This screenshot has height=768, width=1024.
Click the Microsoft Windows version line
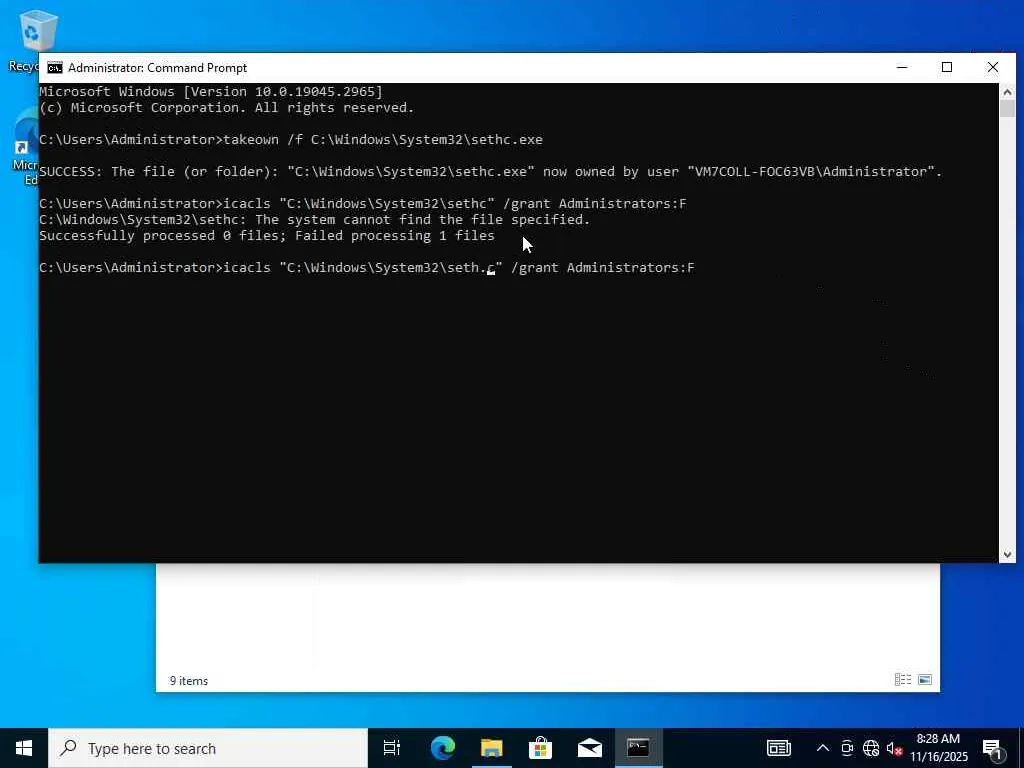coord(211,91)
